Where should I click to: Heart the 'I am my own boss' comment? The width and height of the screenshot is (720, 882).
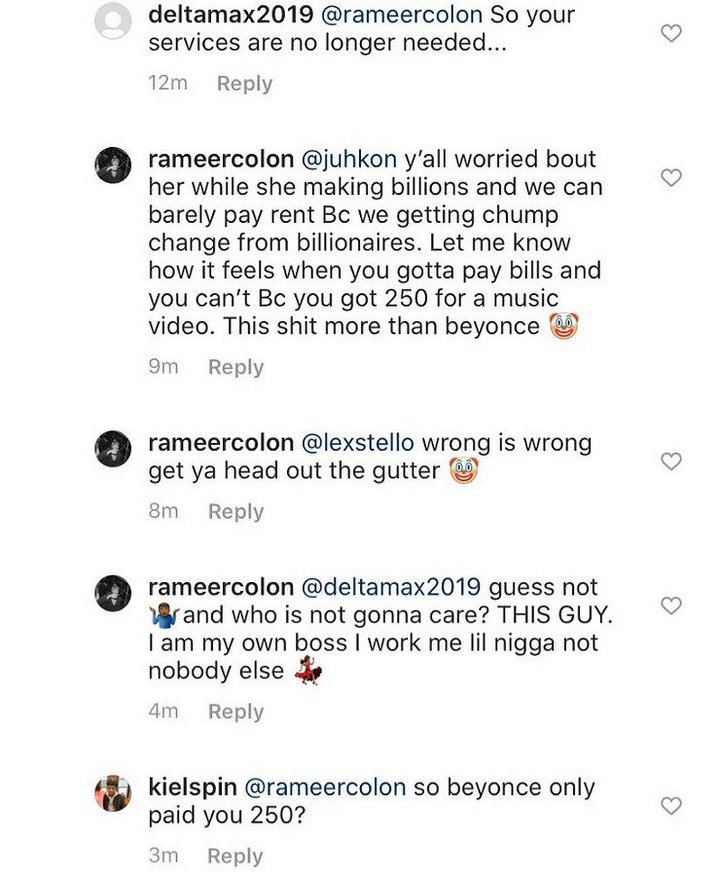pyautogui.click(x=672, y=605)
